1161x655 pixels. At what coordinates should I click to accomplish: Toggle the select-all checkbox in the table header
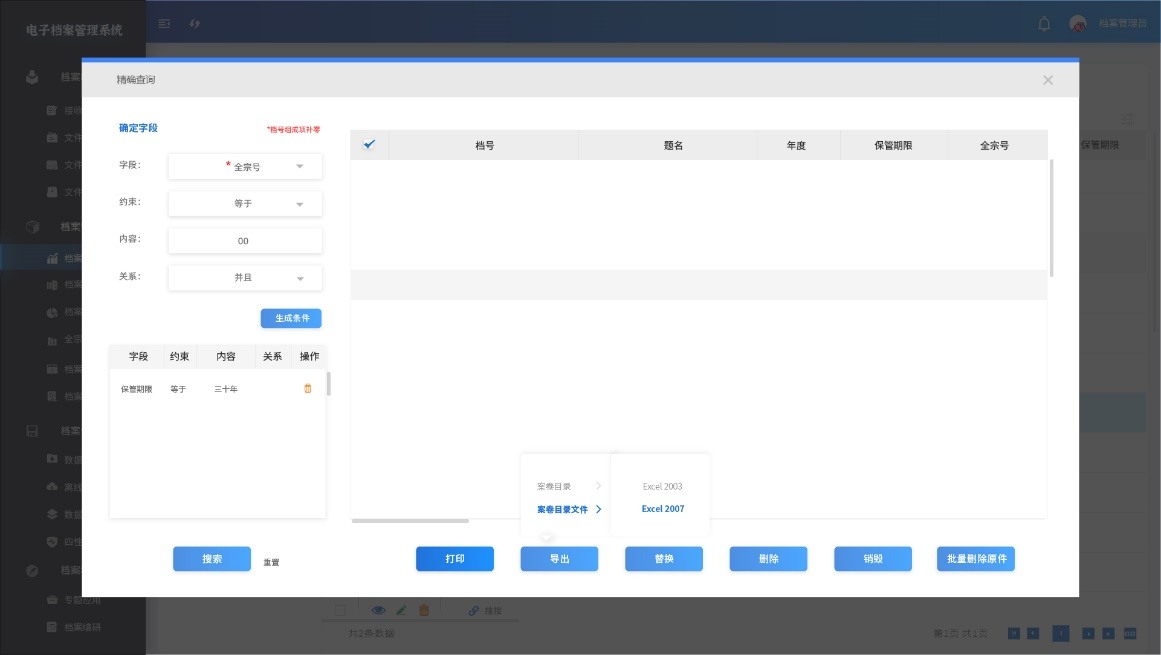pos(369,145)
